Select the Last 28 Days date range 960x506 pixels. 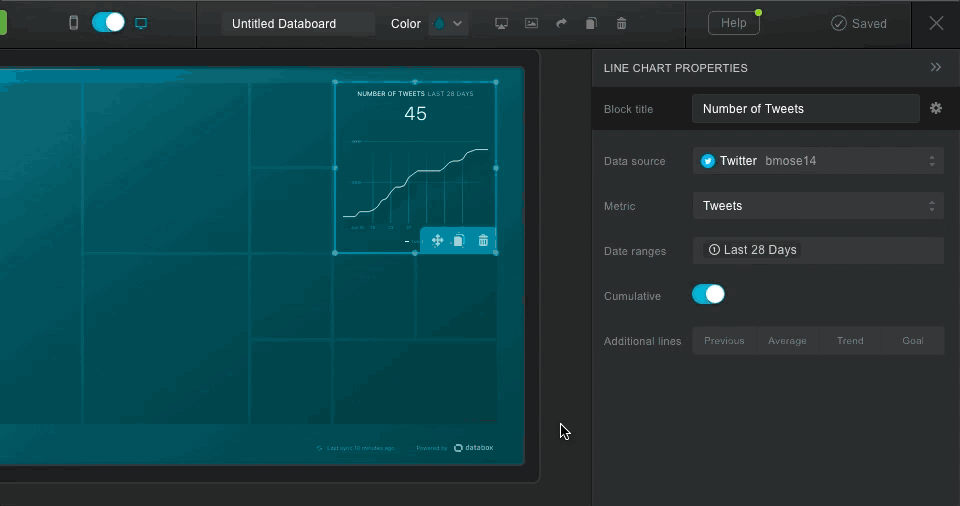pos(753,250)
